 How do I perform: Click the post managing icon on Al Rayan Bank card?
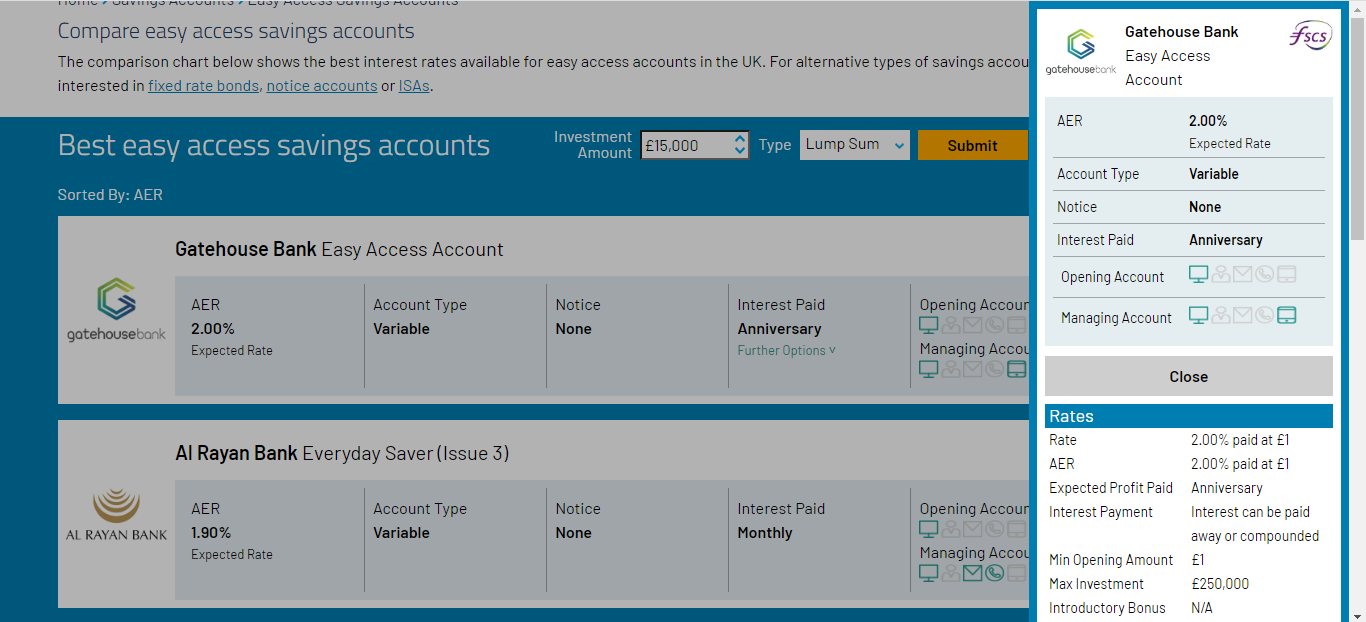tap(973, 573)
